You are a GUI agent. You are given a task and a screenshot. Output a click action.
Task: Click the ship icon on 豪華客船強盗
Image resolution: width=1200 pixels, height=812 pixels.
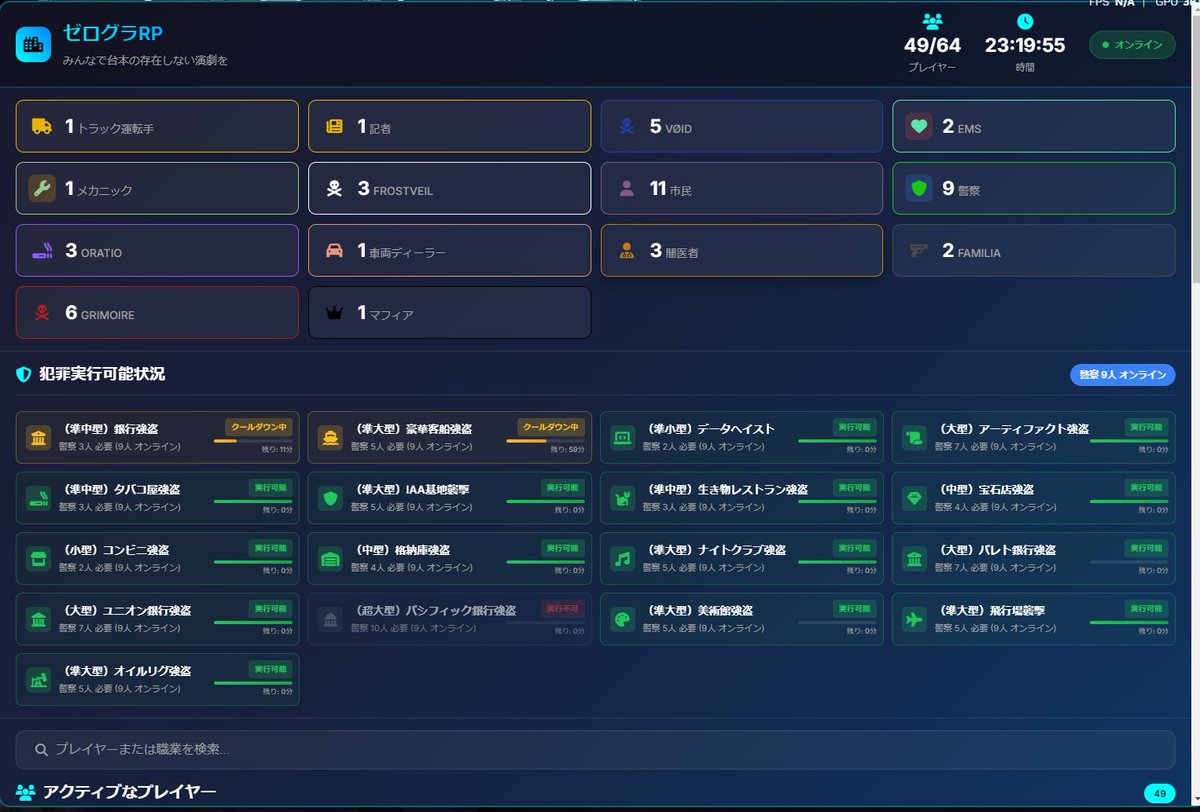point(331,437)
